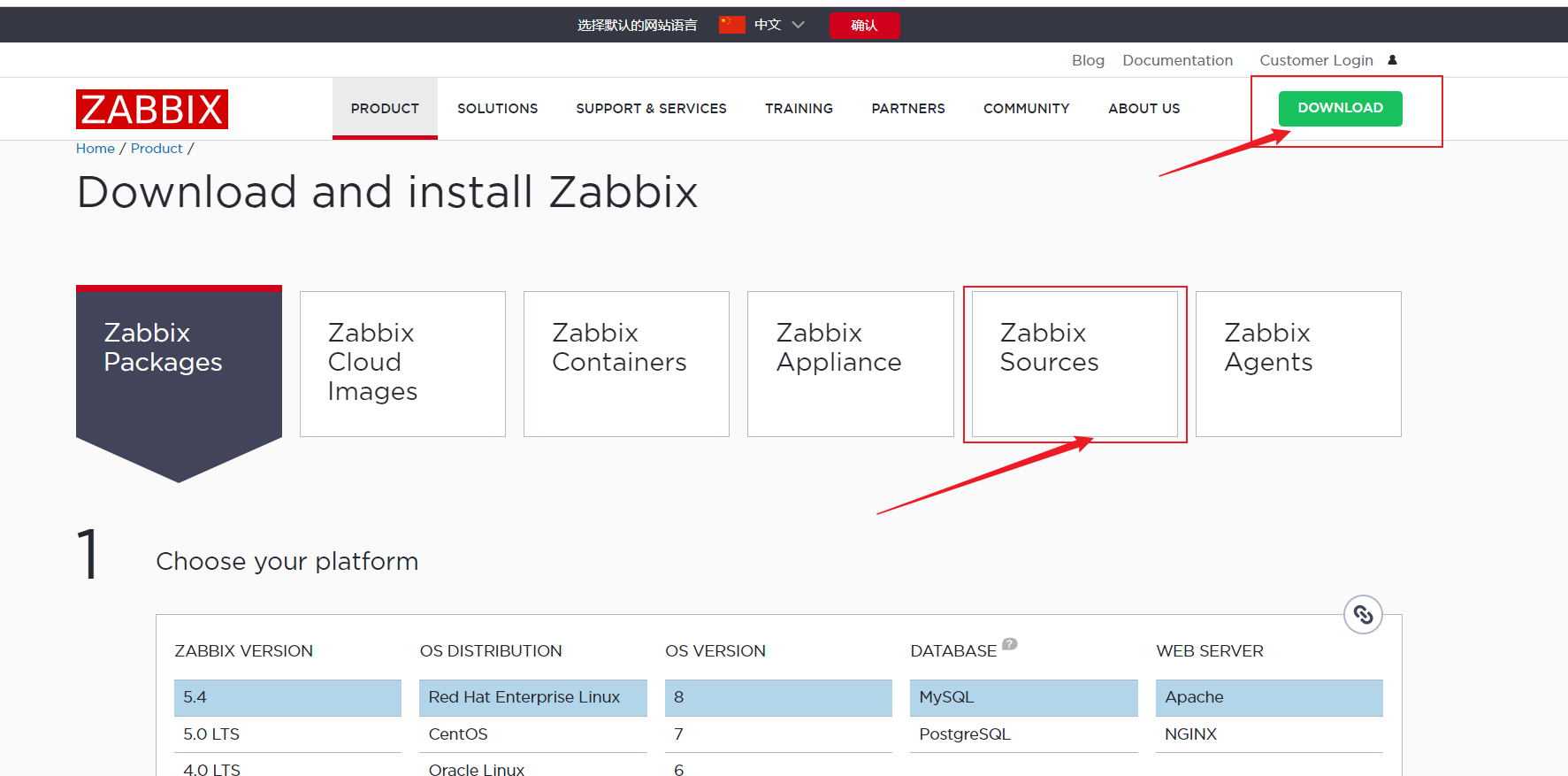
Task: Go to the Product breadcrumb link
Action: tap(157, 149)
